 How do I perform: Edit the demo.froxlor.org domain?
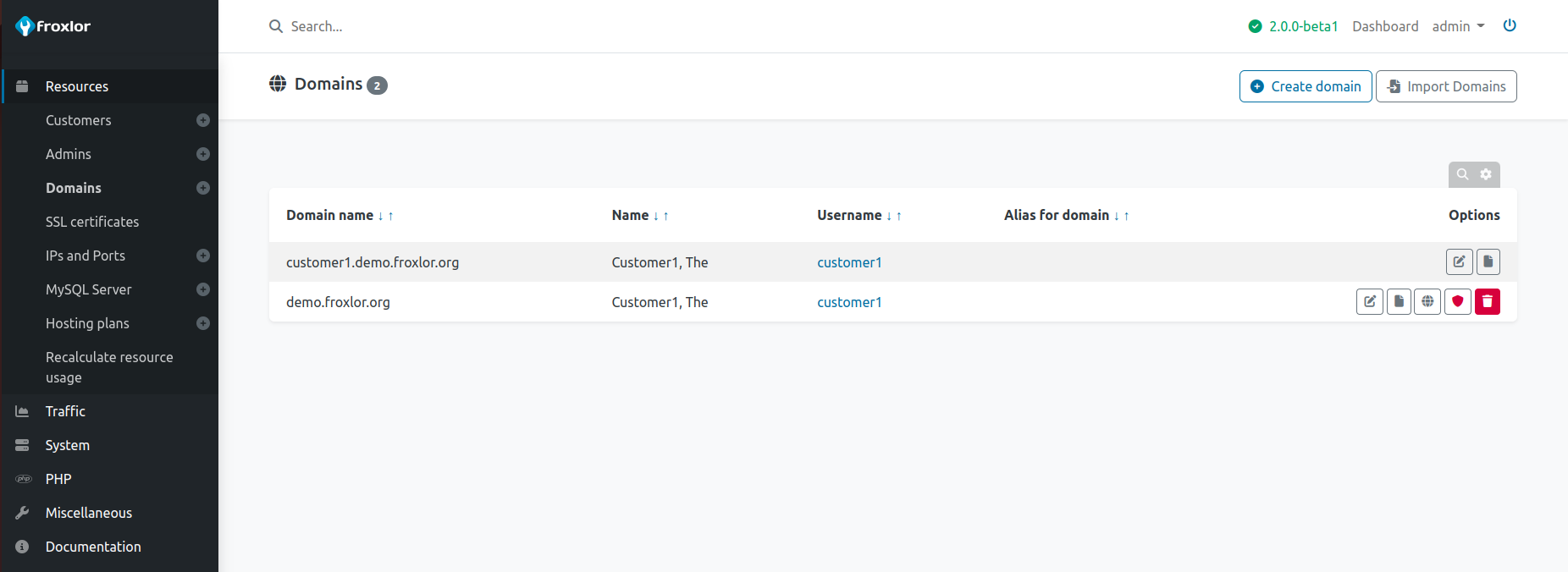point(1369,302)
